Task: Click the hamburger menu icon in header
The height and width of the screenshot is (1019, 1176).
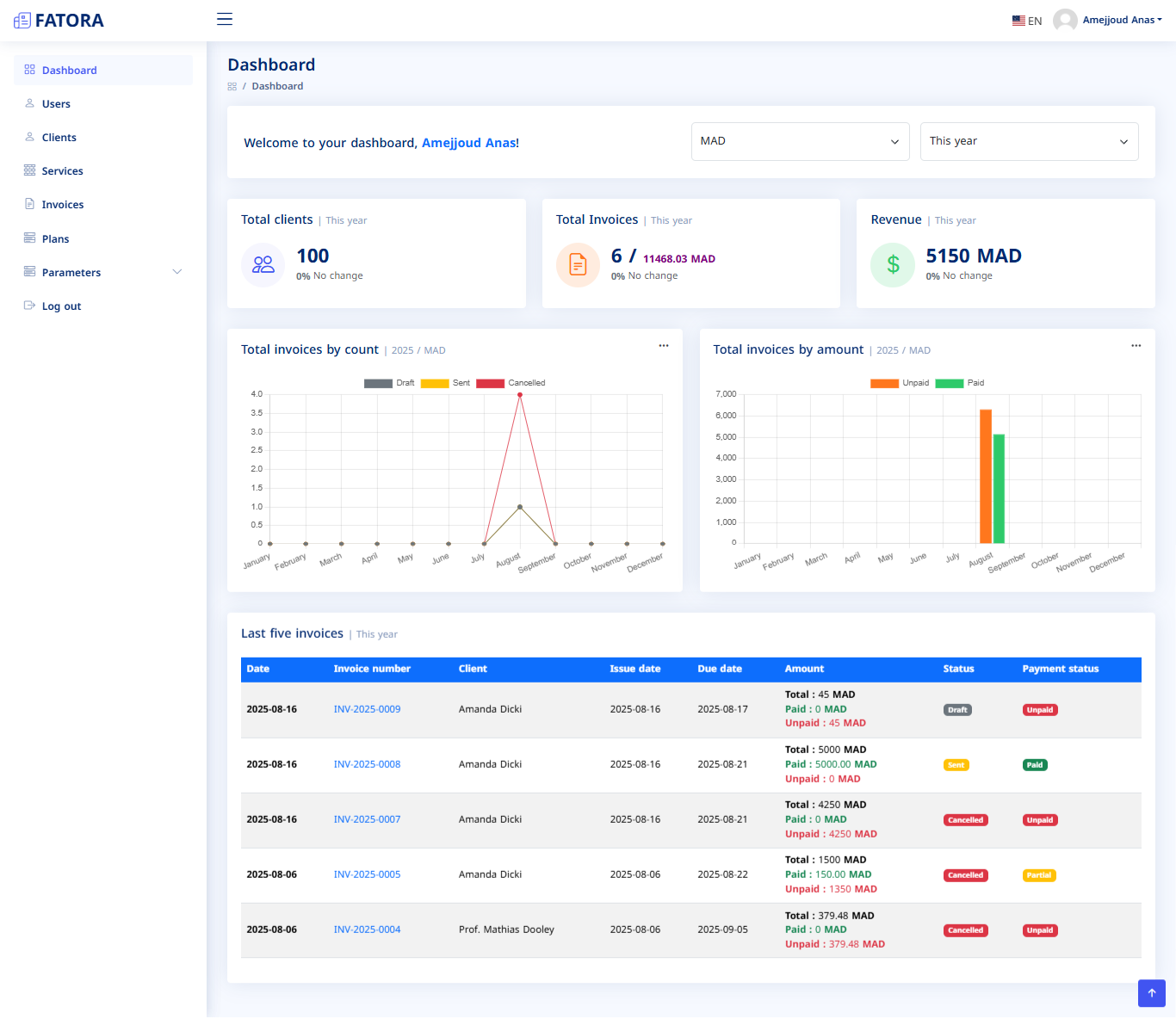Action: [225, 19]
